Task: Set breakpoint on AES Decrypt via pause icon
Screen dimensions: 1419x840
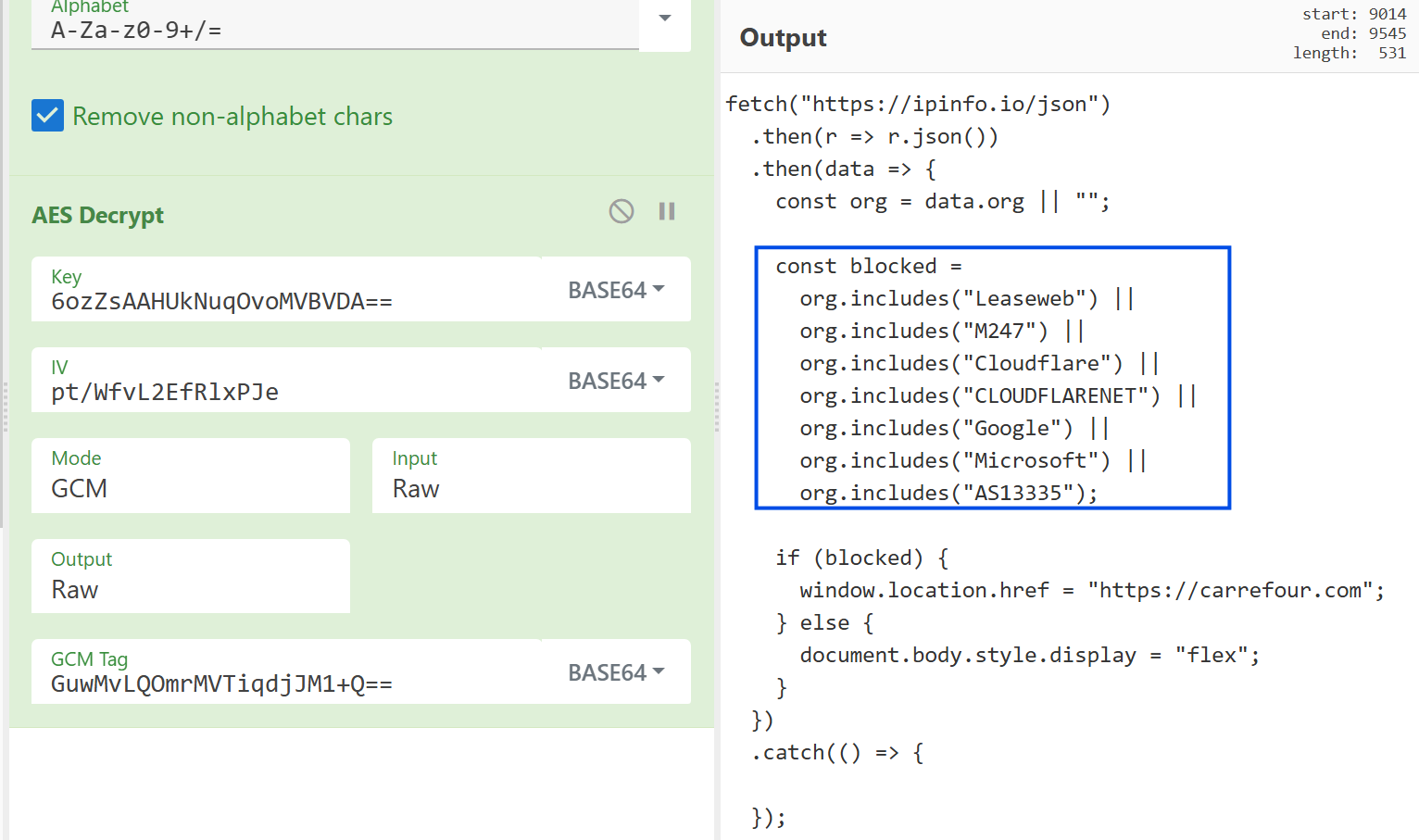Action: click(x=667, y=211)
